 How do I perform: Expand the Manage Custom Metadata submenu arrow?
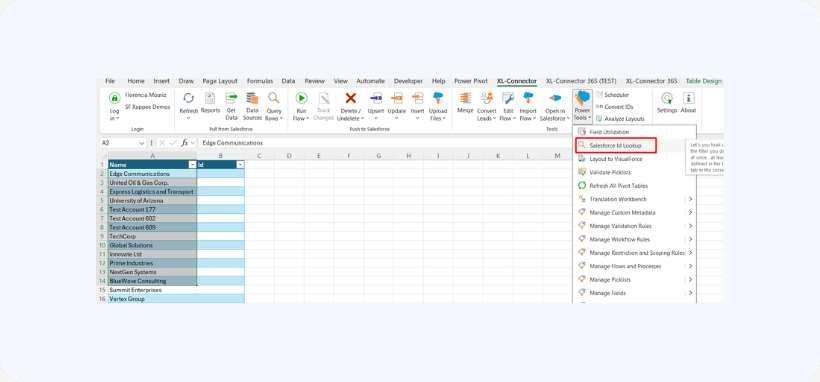[x=690, y=213]
